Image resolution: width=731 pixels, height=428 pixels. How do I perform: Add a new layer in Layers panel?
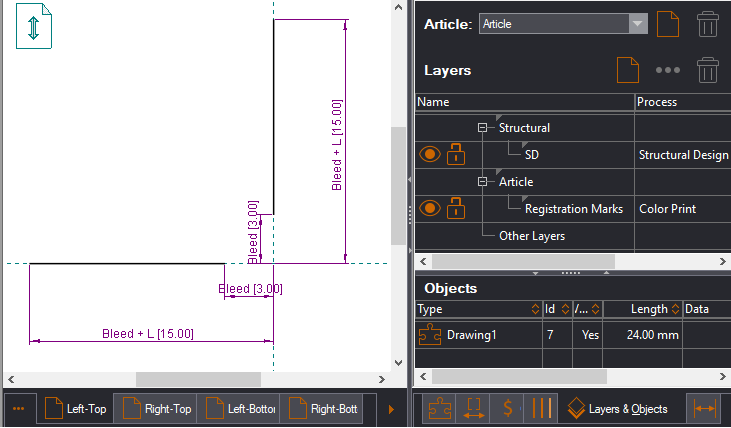pyautogui.click(x=627, y=71)
